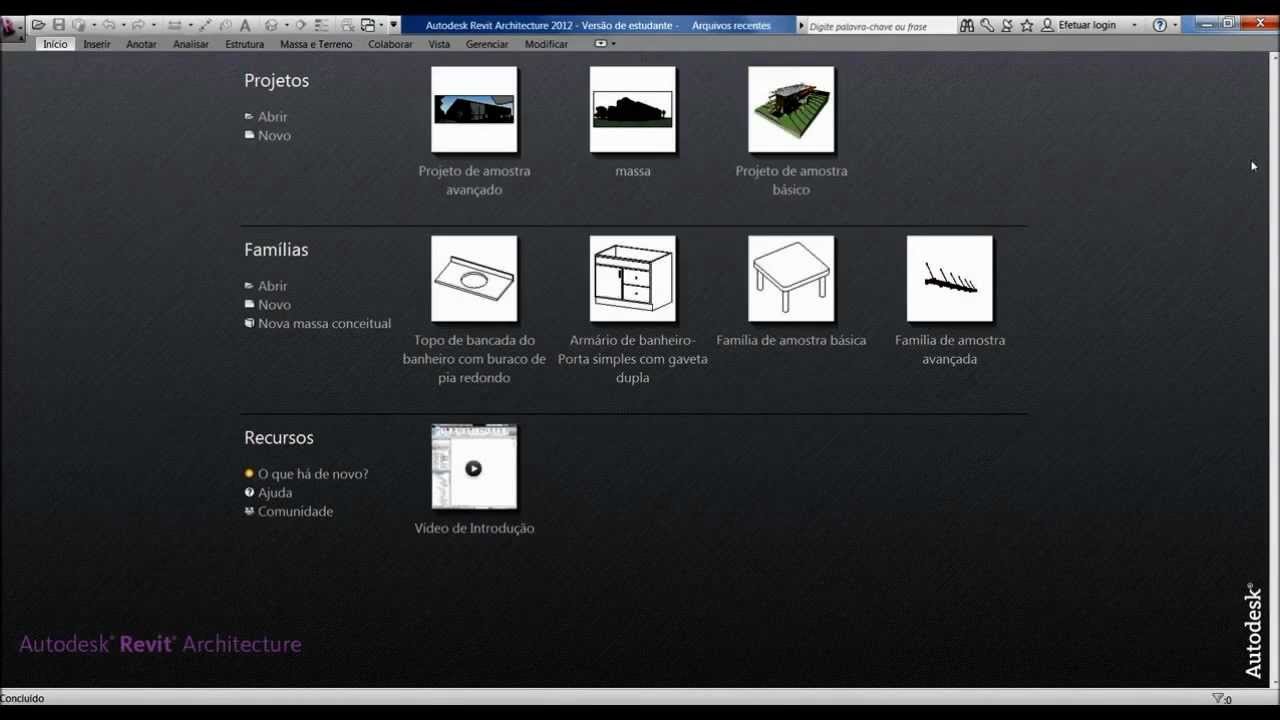This screenshot has height=720, width=1280.
Task: Switch to the Anotar ribbon tab
Action: tap(141, 44)
